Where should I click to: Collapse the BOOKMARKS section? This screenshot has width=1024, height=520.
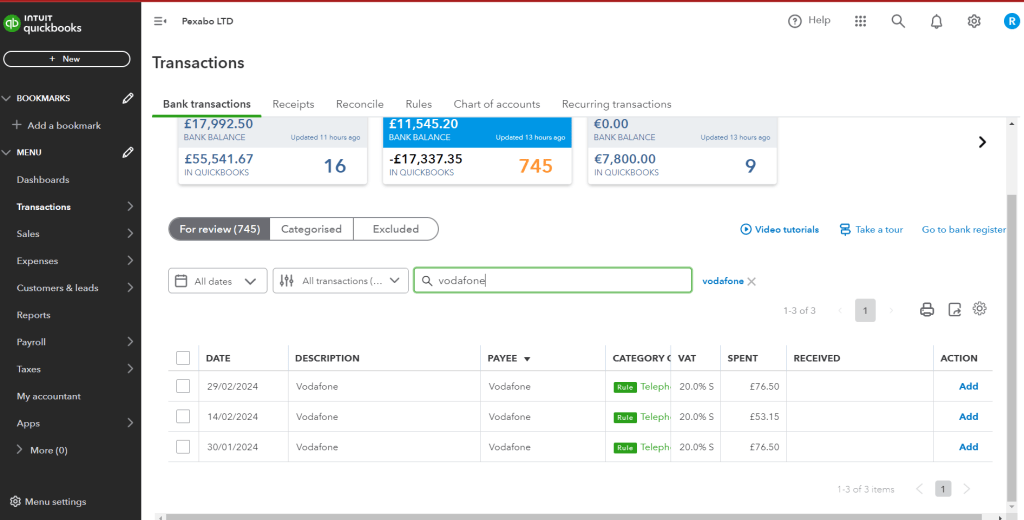[x=7, y=98]
